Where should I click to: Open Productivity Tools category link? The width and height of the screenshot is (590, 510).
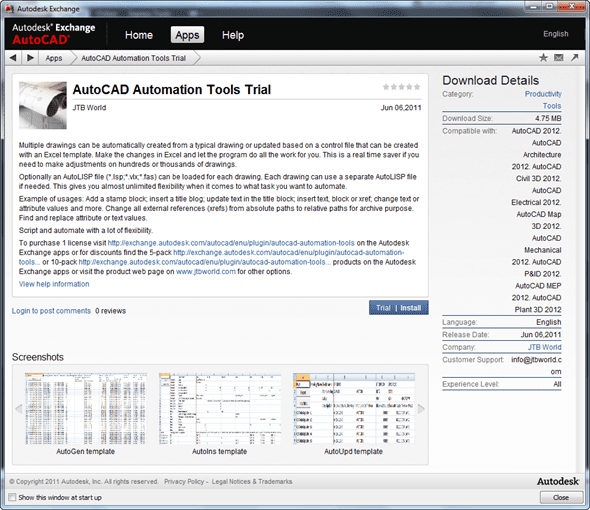click(543, 100)
